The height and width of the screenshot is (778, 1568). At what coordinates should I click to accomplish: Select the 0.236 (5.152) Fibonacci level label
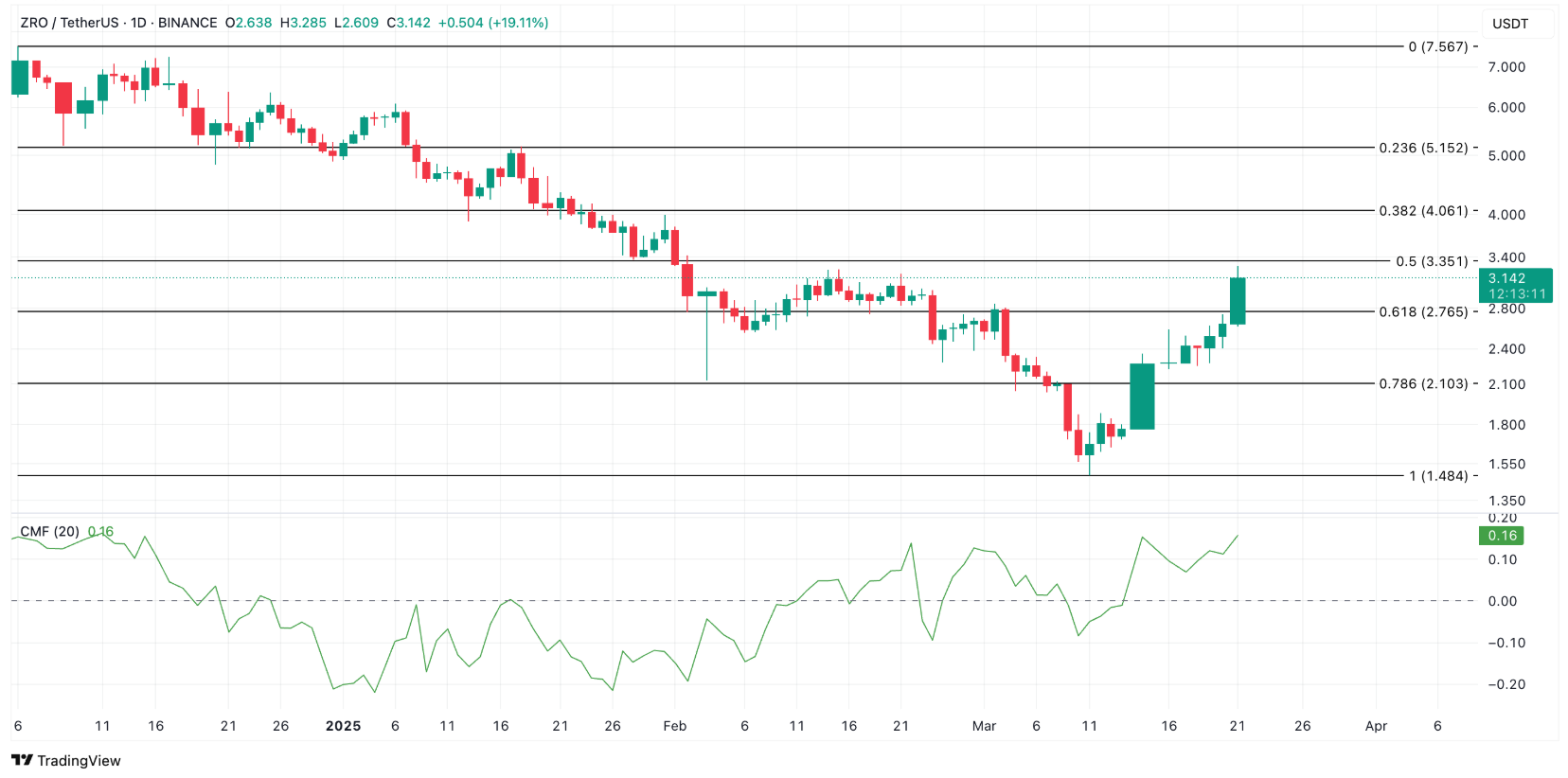point(1423,148)
